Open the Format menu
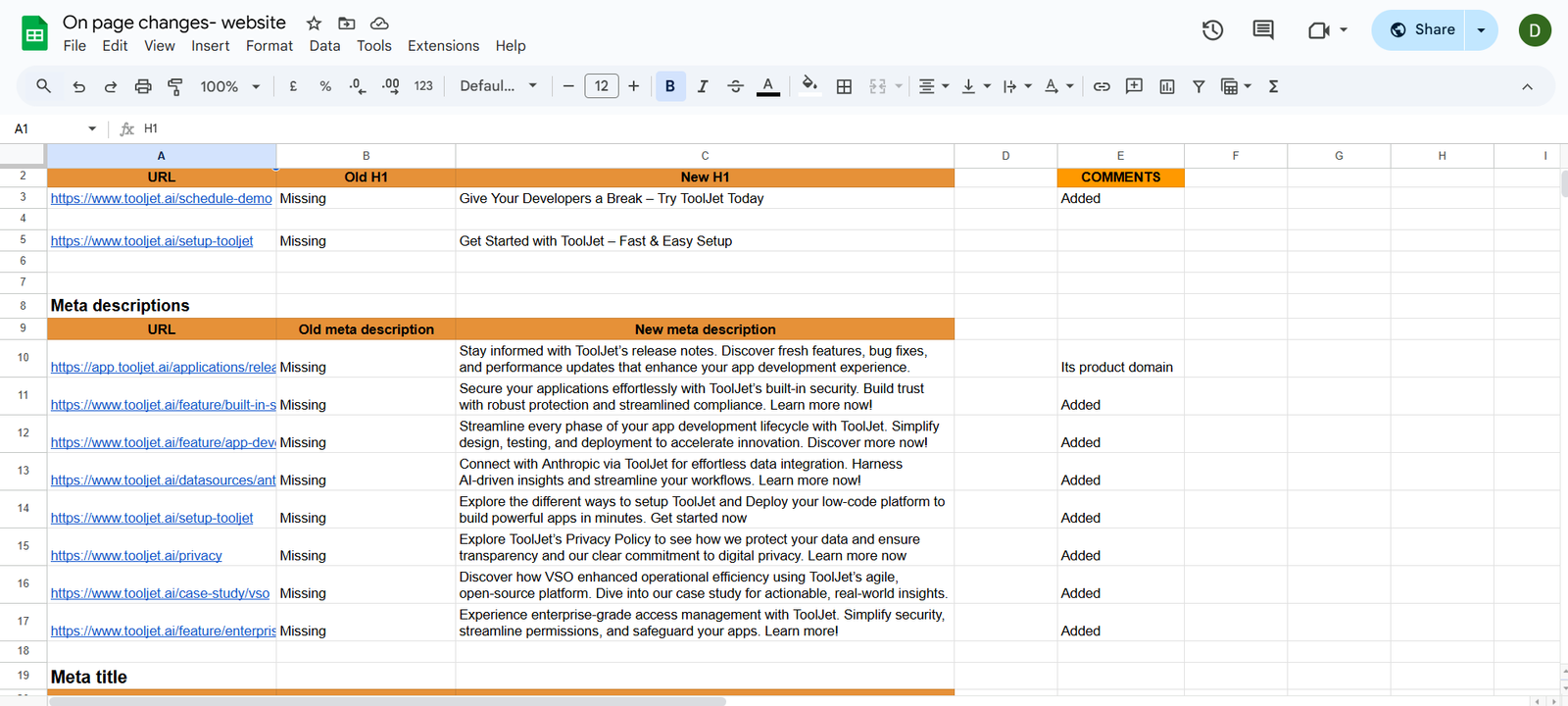This screenshot has width=1568, height=706. click(x=269, y=46)
